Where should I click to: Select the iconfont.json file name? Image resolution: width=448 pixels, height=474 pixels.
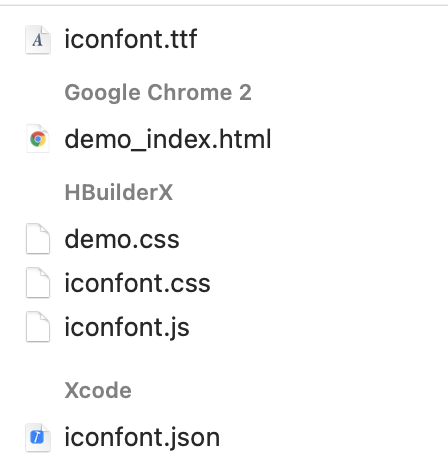coord(142,438)
